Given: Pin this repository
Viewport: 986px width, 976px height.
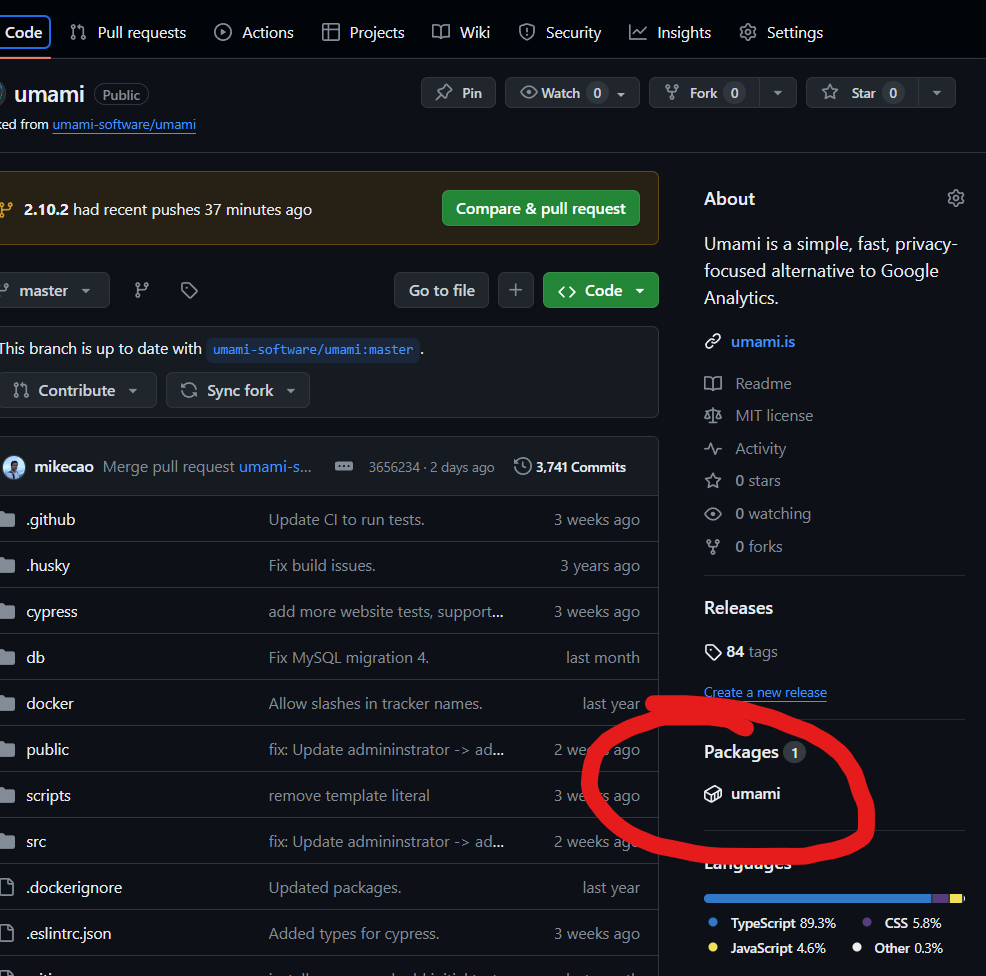Looking at the screenshot, I should (x=458, y=93).
